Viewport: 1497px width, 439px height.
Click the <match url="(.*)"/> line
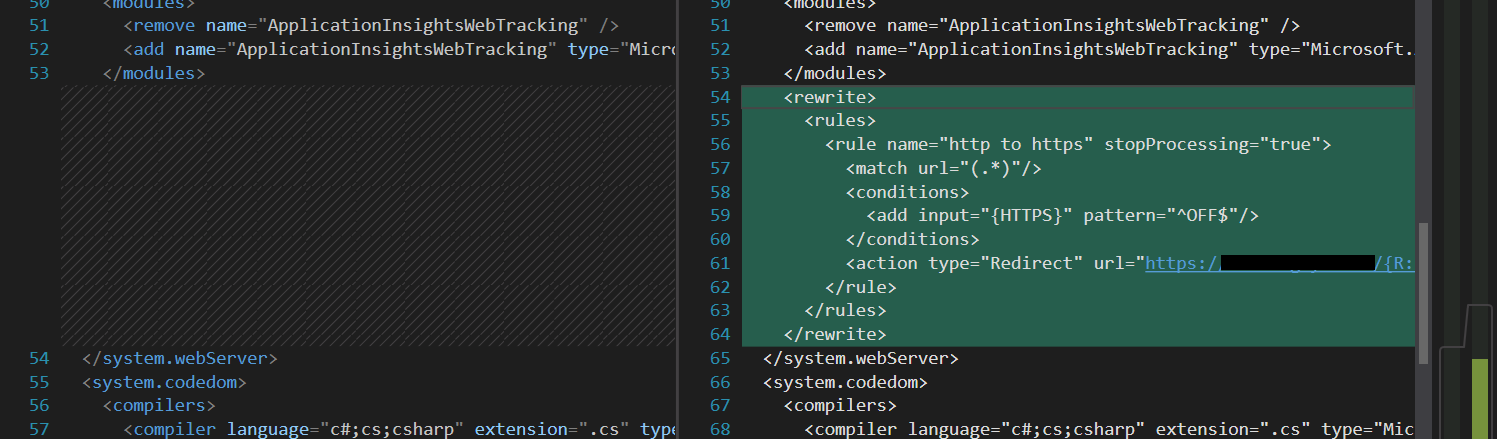(943, 169)
